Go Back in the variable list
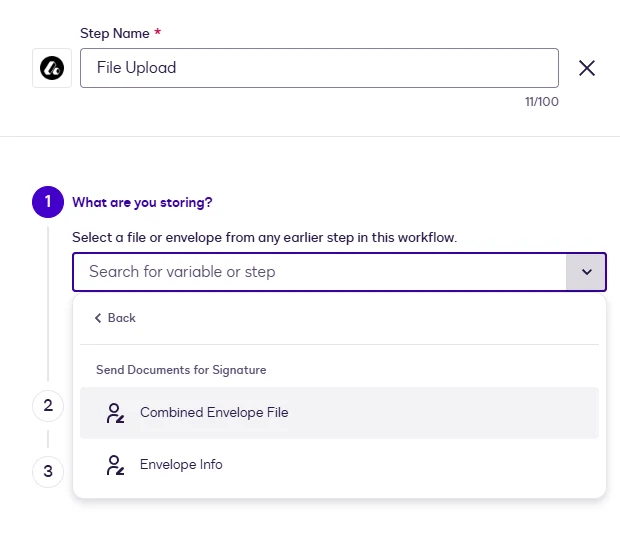The width and height of the screenshot is (620, 540). 115,318
